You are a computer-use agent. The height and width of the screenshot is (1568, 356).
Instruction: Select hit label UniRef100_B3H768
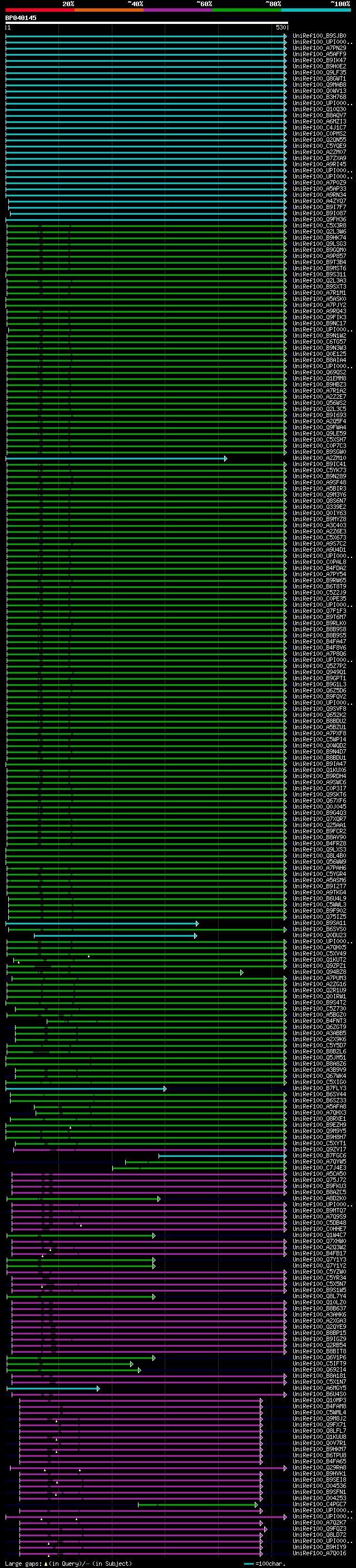click(319, 97)
